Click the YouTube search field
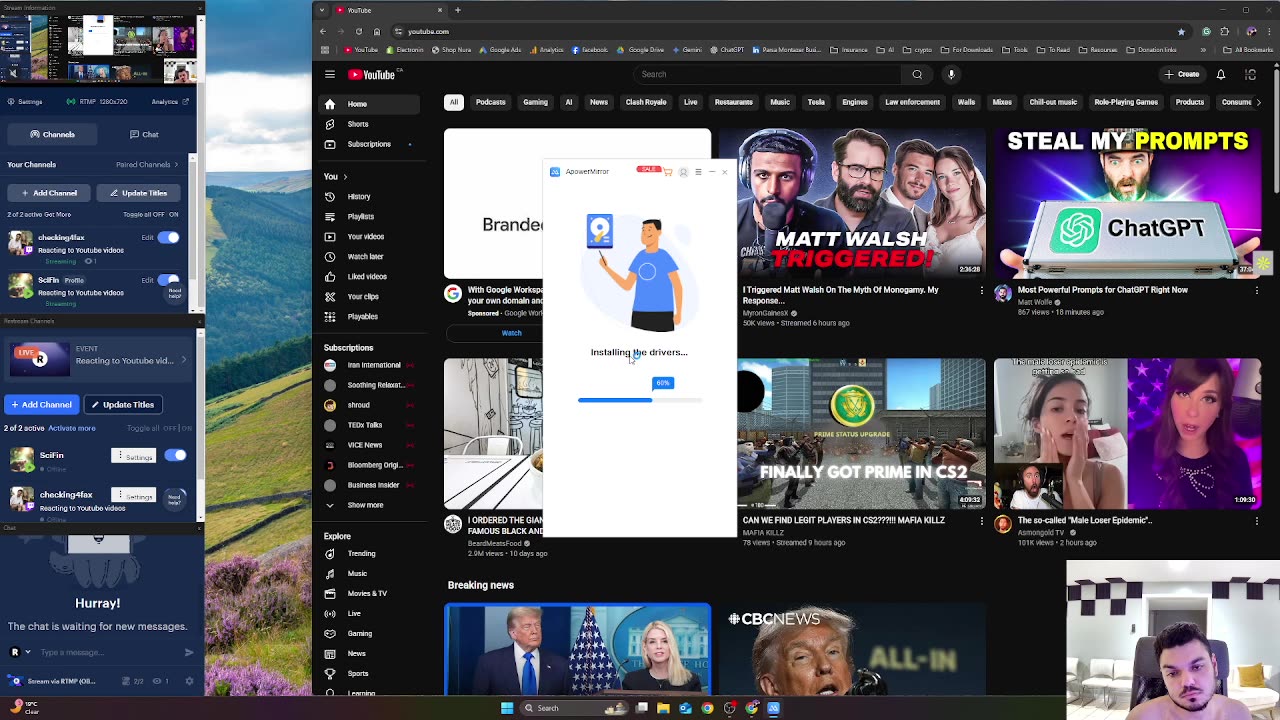Screen dimensions: 1280x720 (767, 74)
